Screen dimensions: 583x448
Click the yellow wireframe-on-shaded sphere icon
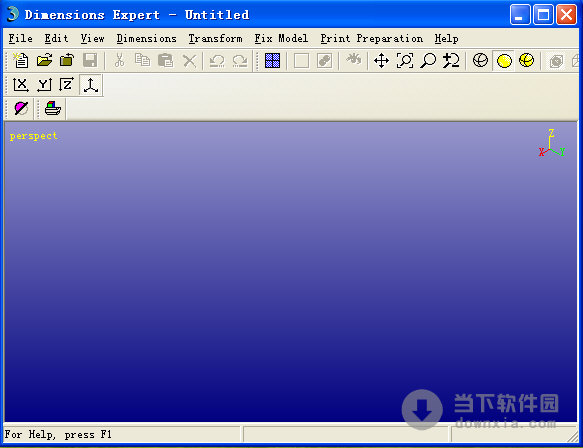(527, 60)
